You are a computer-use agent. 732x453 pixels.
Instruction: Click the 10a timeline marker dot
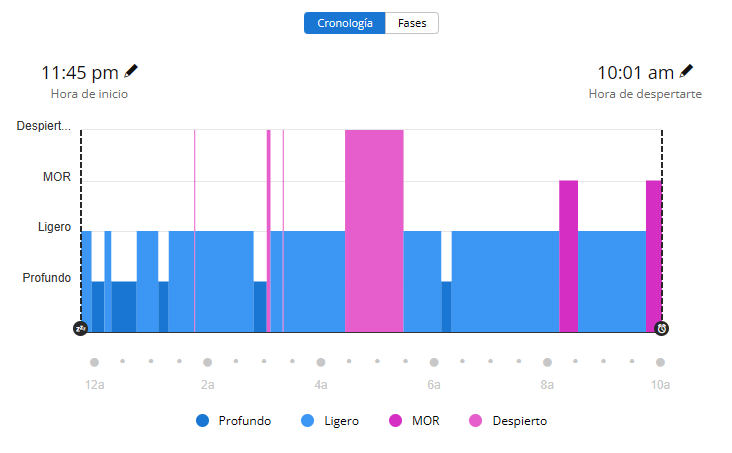click(x=660, y=362)
